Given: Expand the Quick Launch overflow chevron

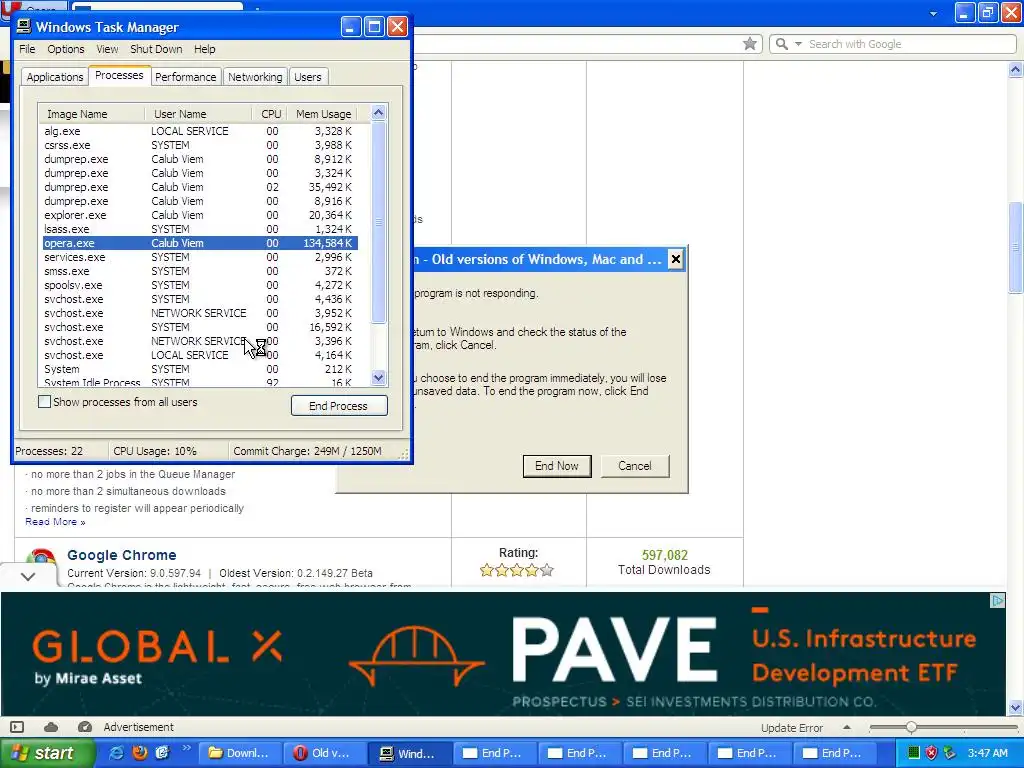Looking at the screenshot, I should click(x=185, y=748).
